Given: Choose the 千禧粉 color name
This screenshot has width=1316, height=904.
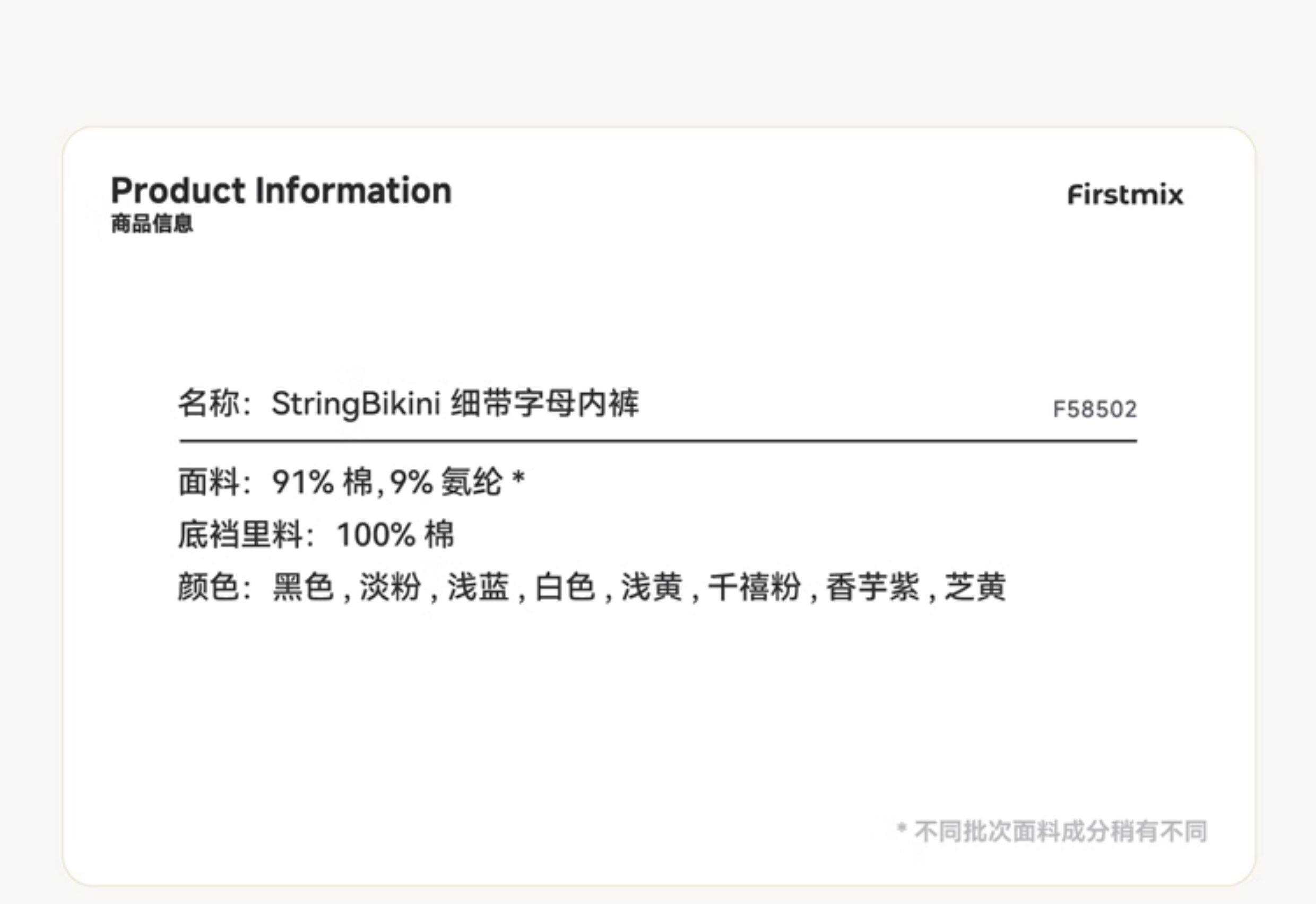Looking at the screenshot, I should (754, 586).
